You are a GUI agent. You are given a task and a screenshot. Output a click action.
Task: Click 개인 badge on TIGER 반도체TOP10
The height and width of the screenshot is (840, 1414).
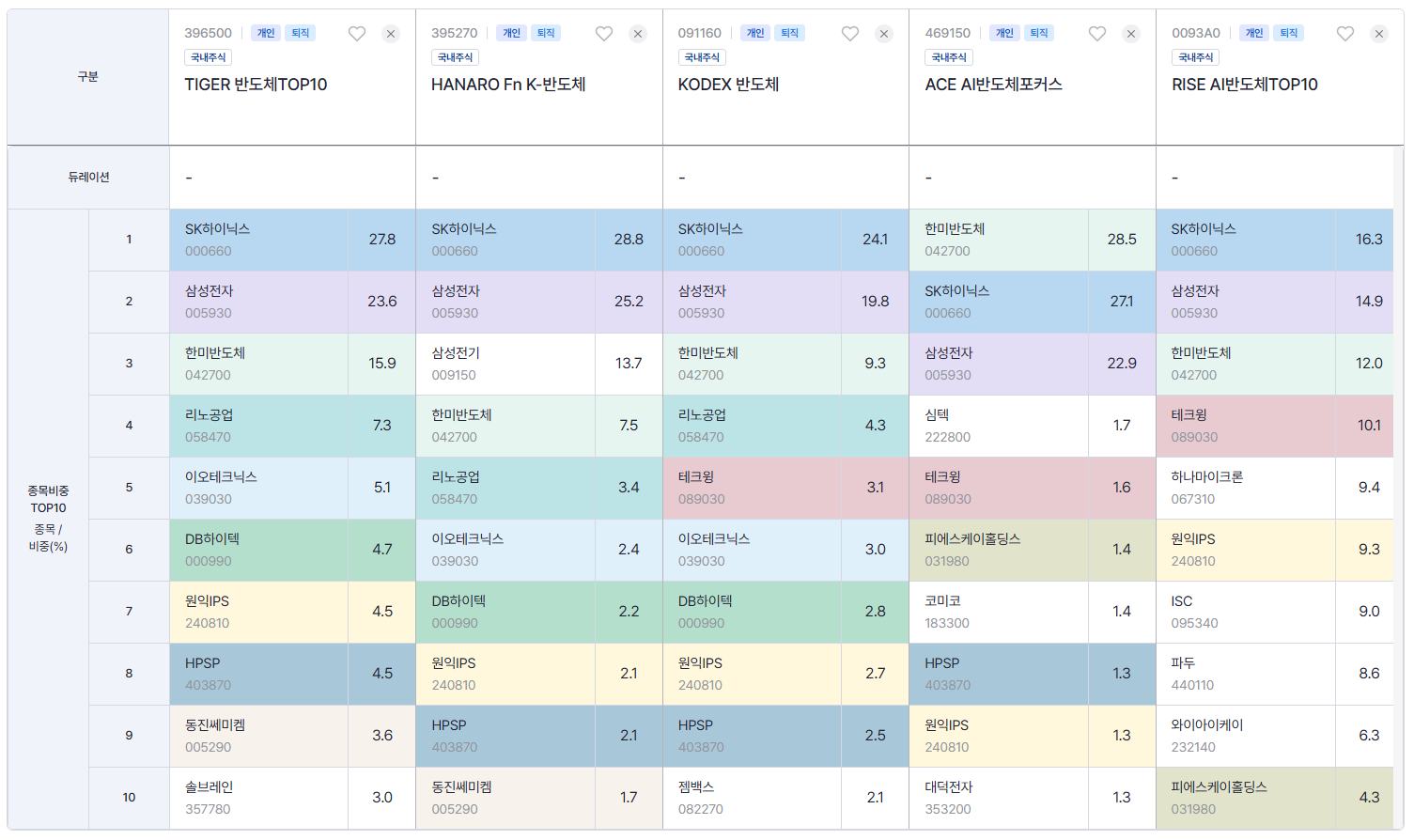pyautogui.click(x=266, y=33)
